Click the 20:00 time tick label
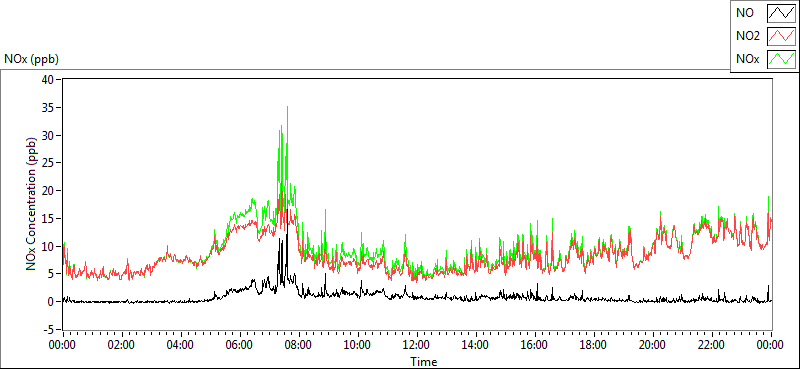Screen dimensions: 800x369 point(653,345)
